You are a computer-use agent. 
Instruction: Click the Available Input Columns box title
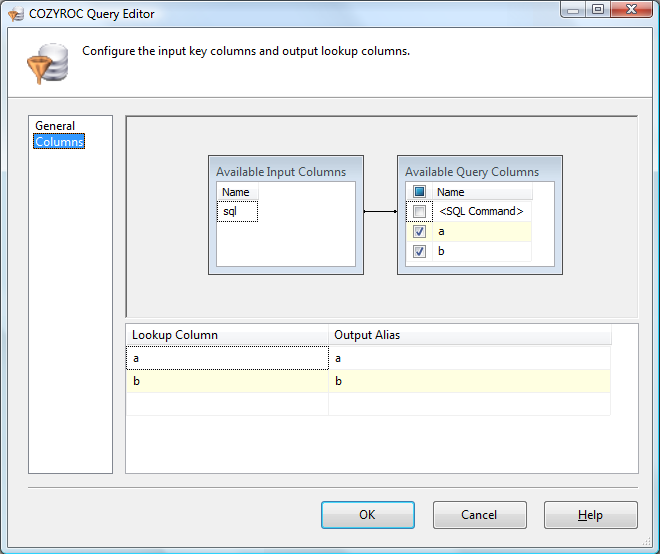click(x=281, y=172)
